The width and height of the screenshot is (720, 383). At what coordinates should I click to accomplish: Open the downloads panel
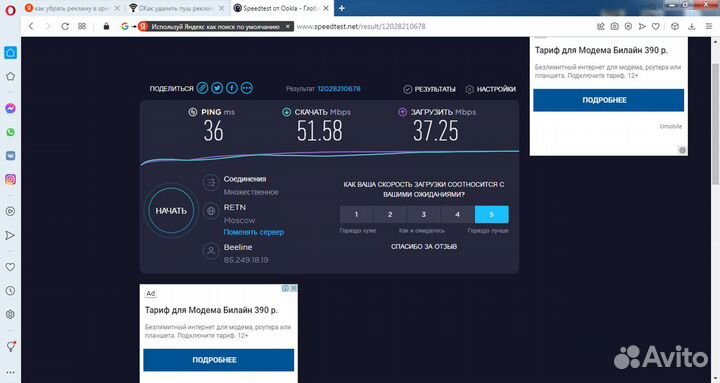click(x=692, y=27)
